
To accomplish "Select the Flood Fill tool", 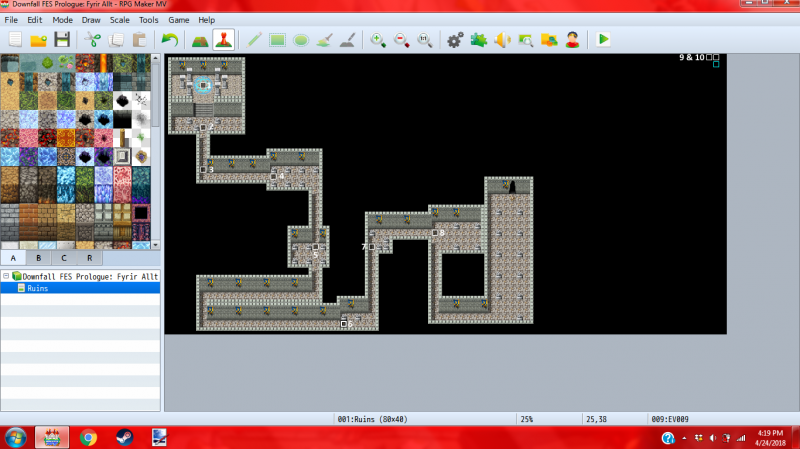I will point(324,40).
